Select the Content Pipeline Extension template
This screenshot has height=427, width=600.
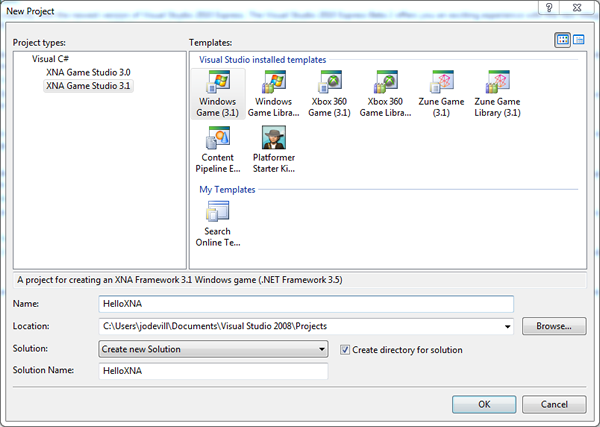(218, 150)
